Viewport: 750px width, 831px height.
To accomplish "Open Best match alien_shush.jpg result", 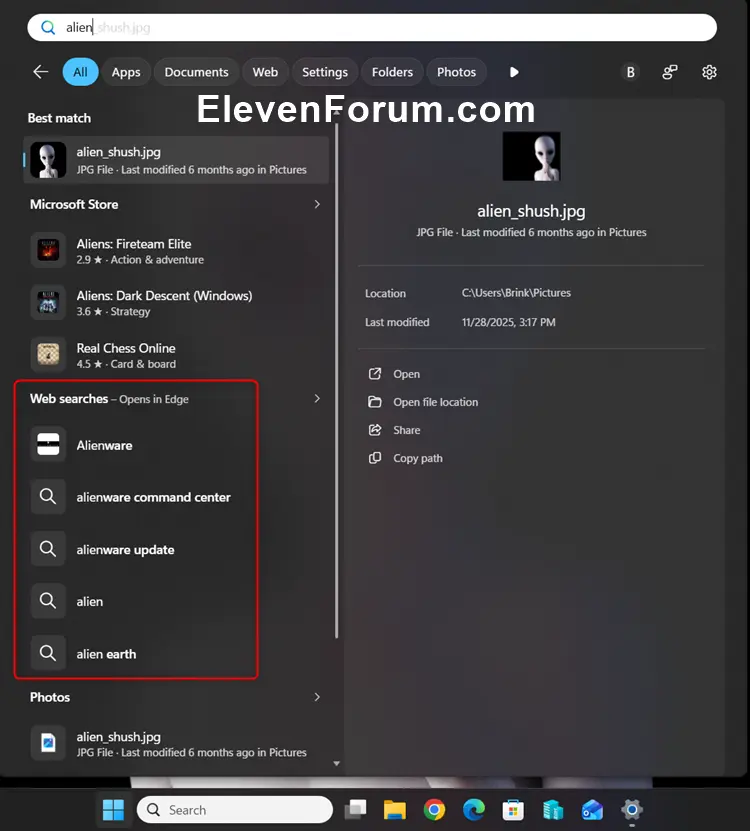I will (x=176, y=160).
